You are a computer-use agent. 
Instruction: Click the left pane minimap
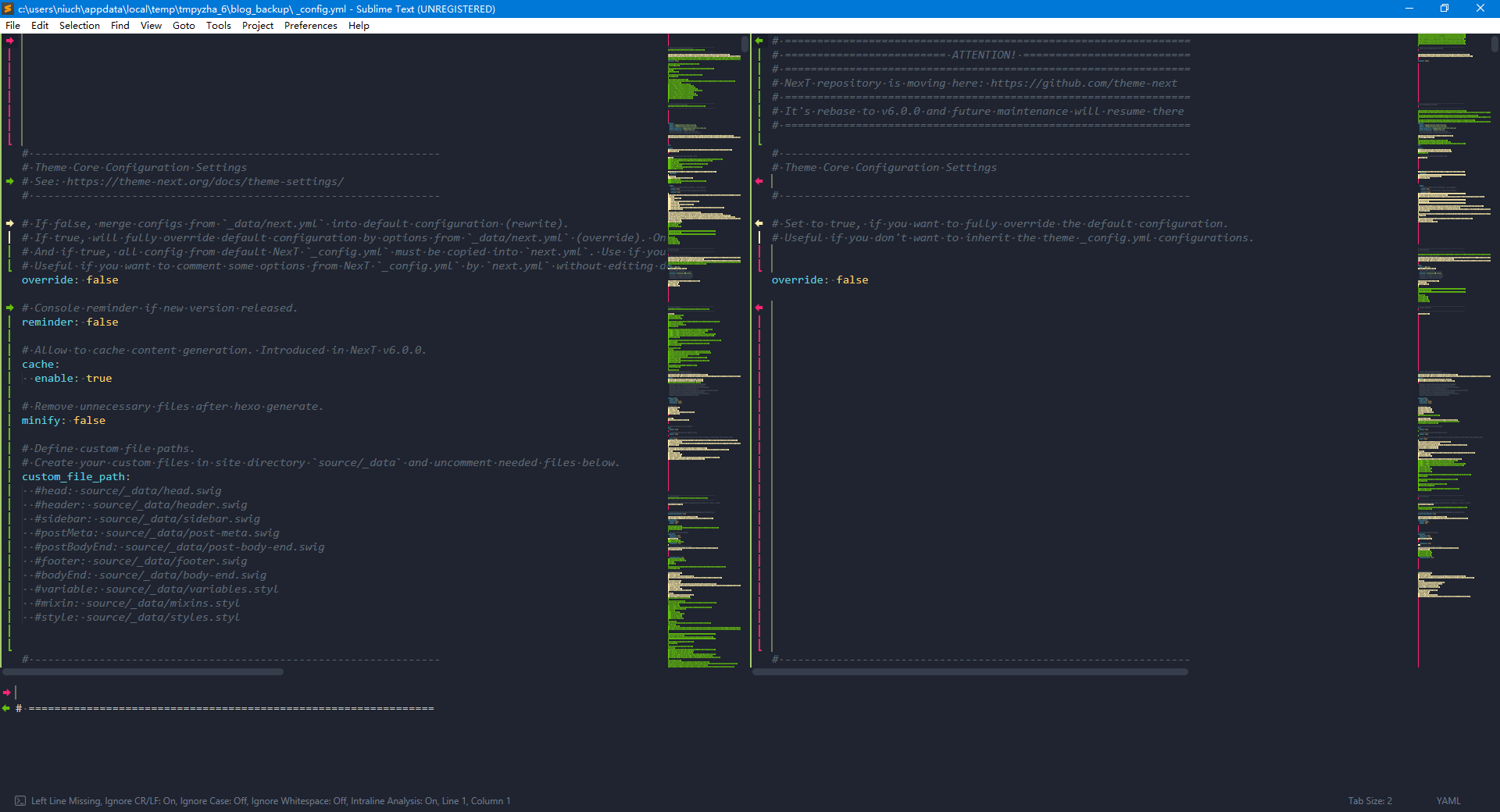click(x=704, y=351)
